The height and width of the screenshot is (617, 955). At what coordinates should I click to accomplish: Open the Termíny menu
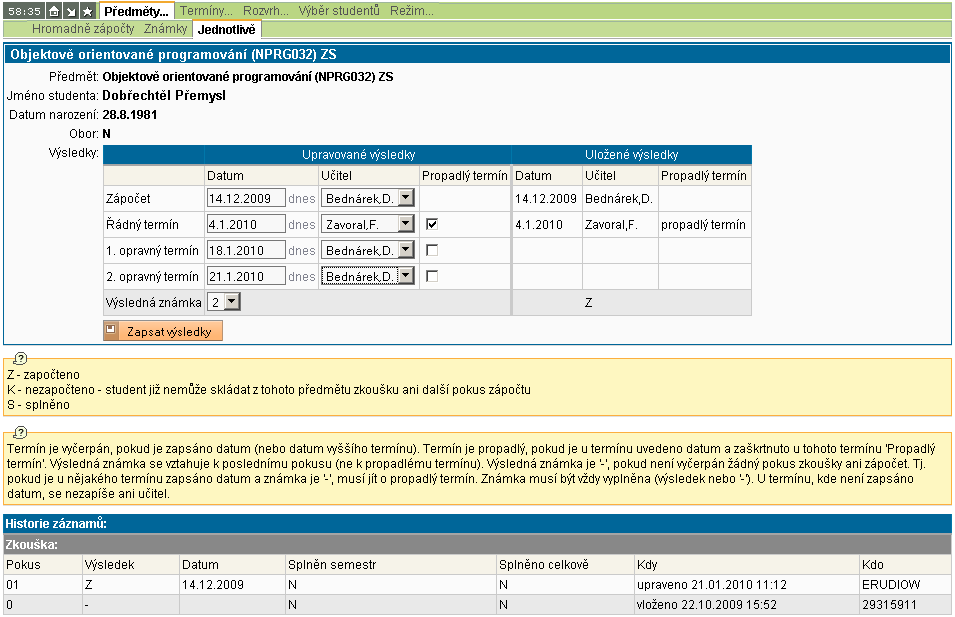pyautogui.click(x=205, y=11)
